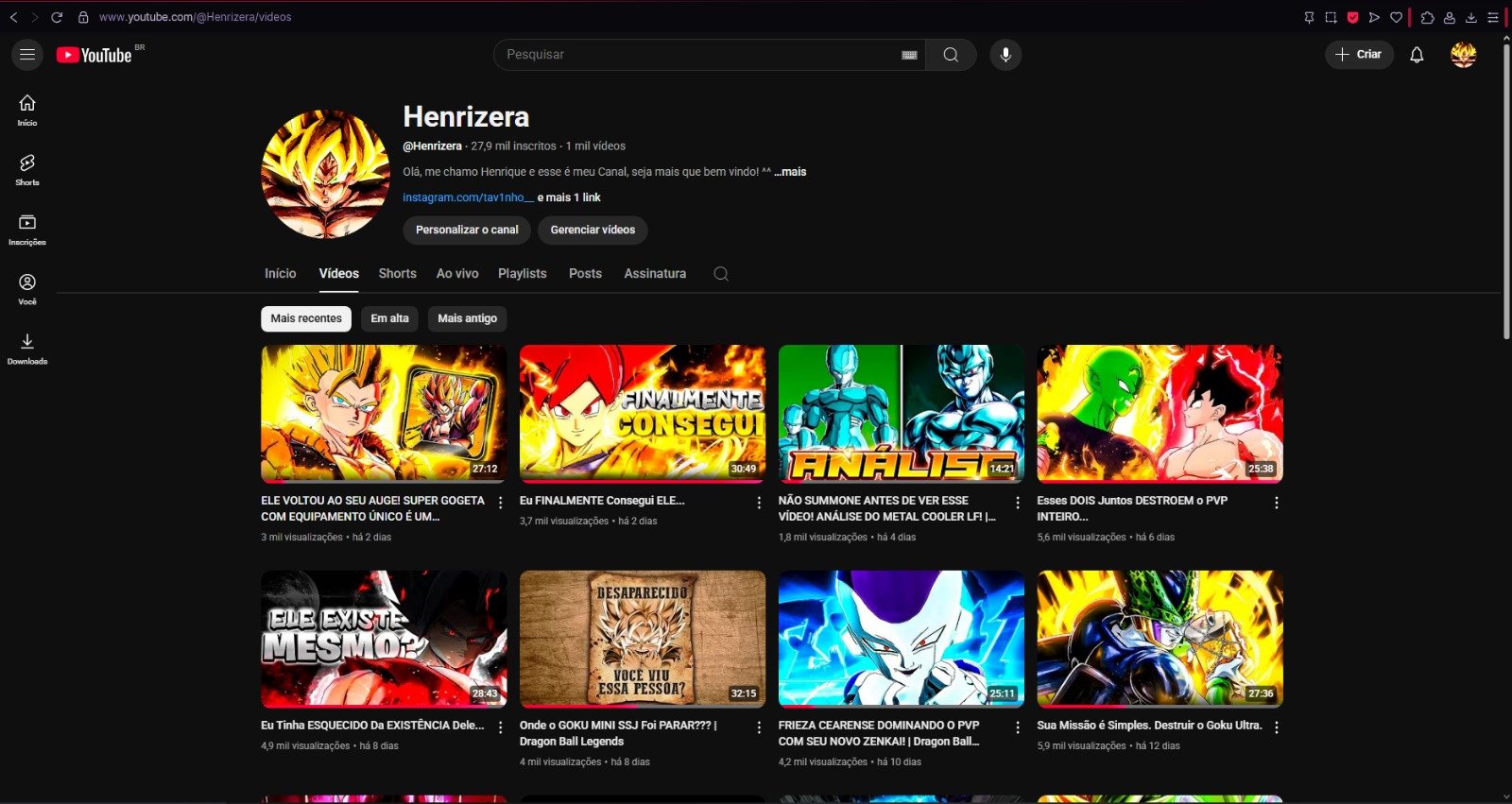1512x804 pixels.
Task: Open options for Metal Cooler analysis video
Action: coord(1018,504)
